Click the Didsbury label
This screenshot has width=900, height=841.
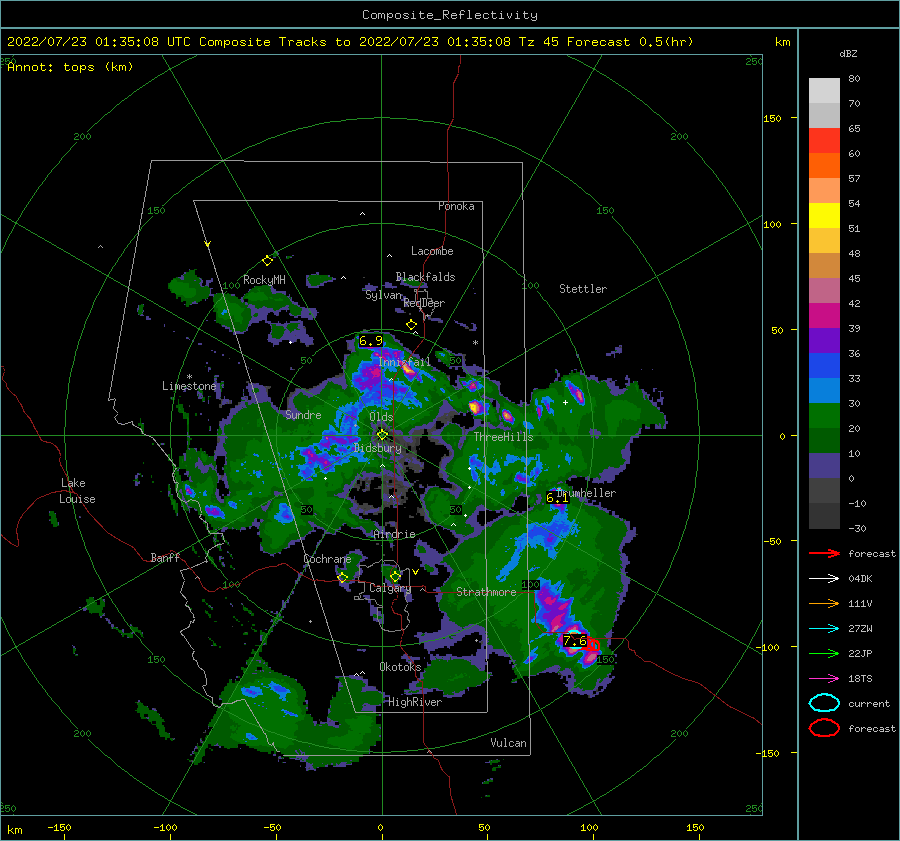click(378, 448)
